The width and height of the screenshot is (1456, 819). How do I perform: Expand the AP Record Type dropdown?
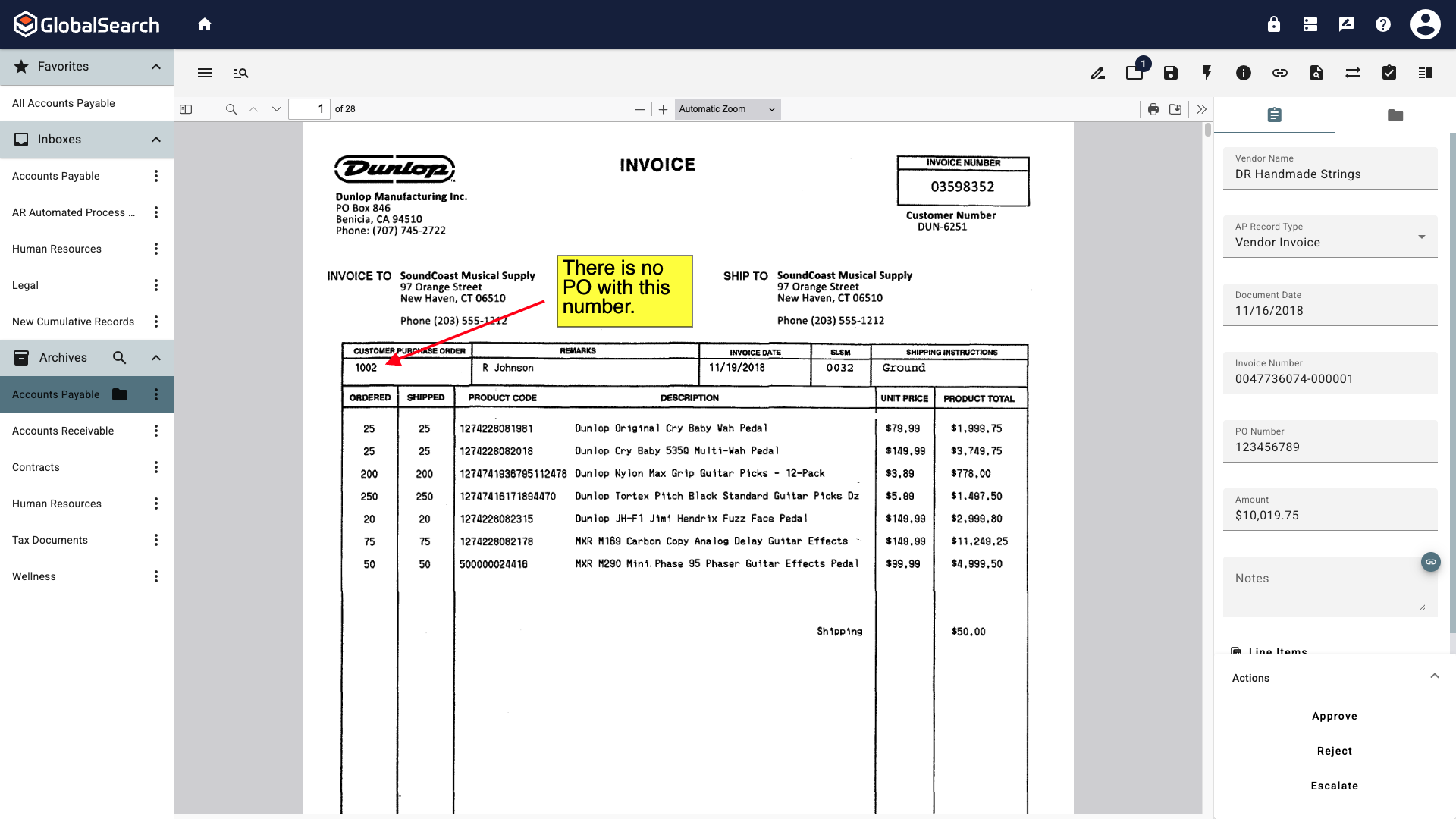pos(1420,237)
